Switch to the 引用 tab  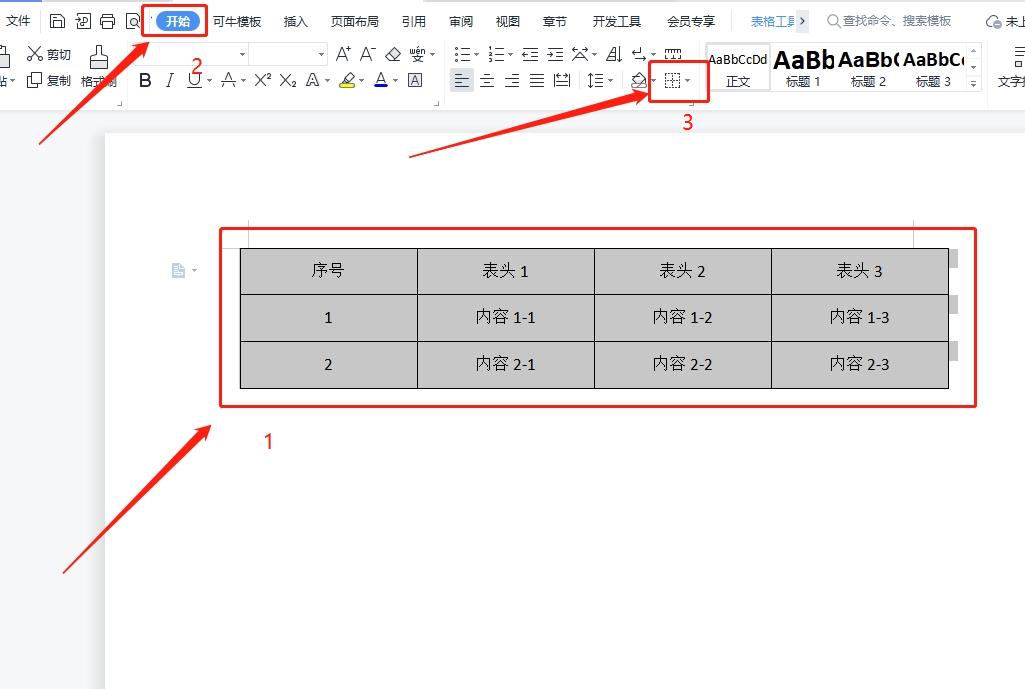pyautogui.click(x=414, y=22)
